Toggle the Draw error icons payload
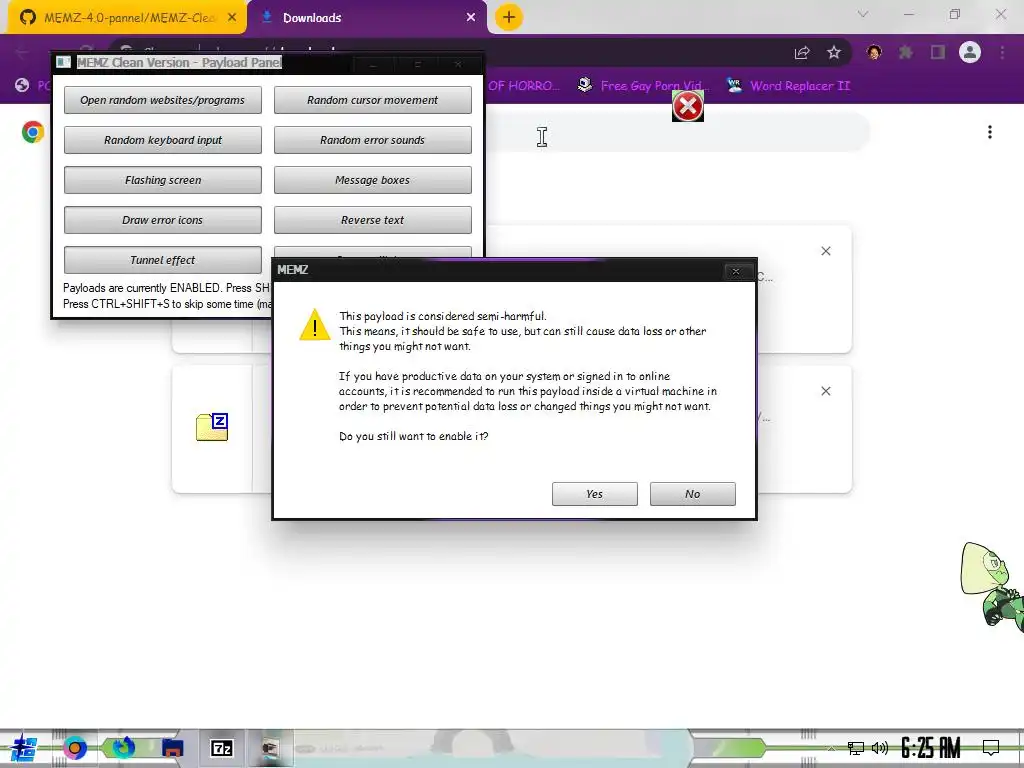 pos(163,219)
